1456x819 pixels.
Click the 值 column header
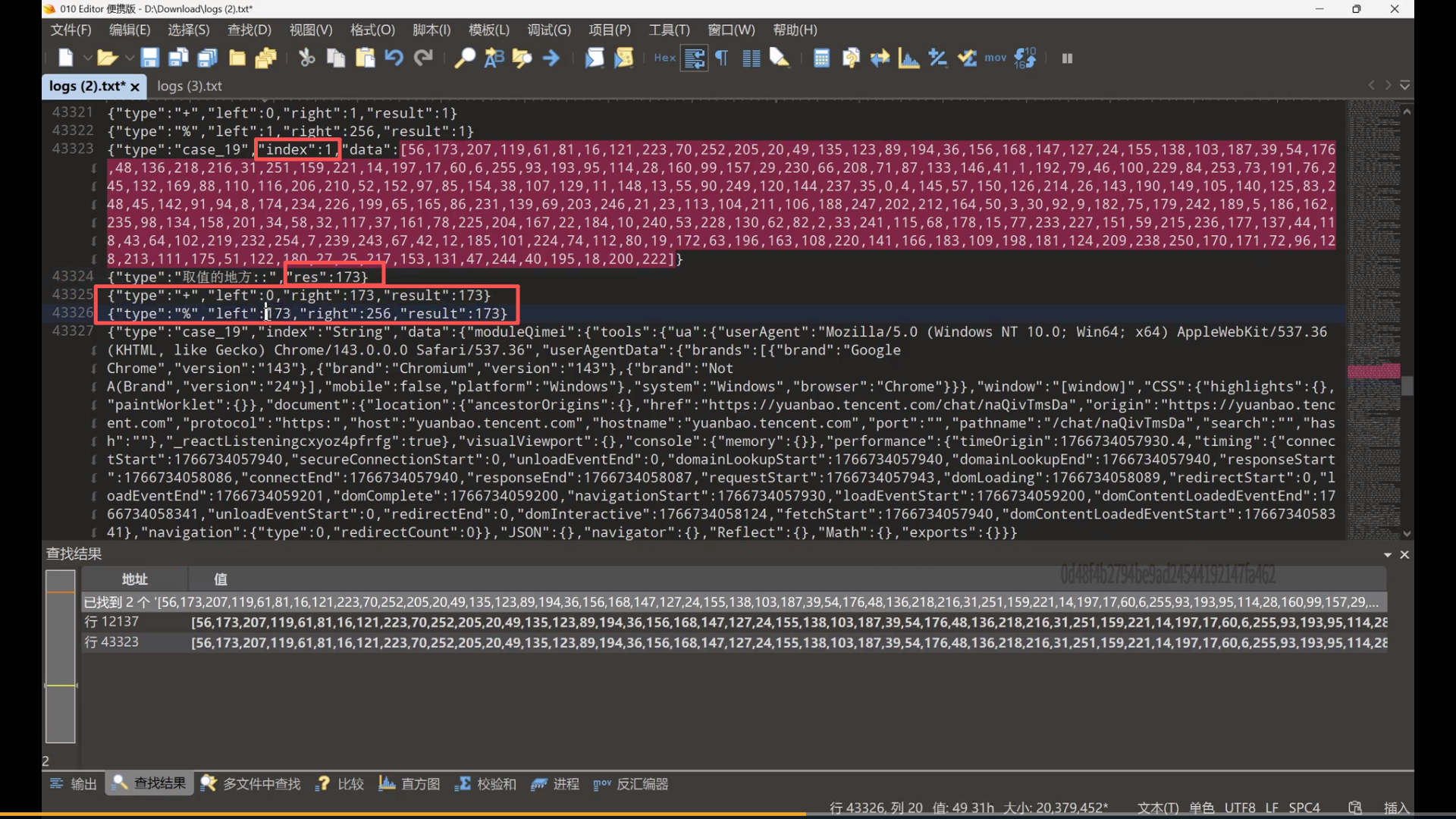point(221,579)
